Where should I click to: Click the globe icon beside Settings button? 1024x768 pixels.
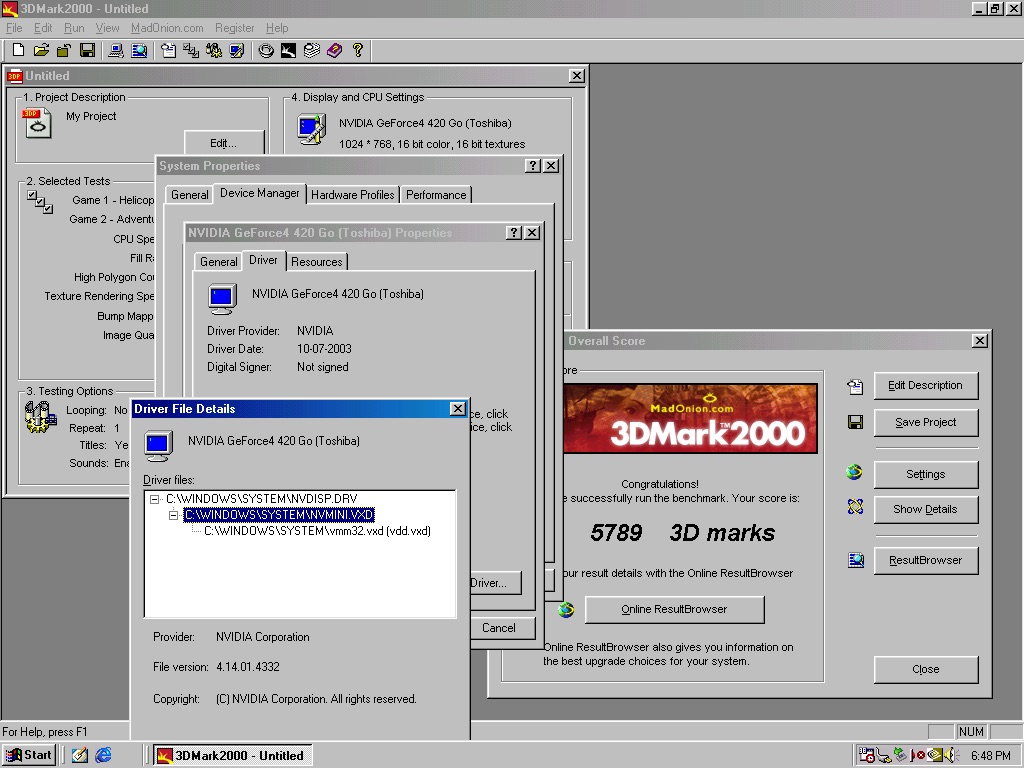point(854,472)
